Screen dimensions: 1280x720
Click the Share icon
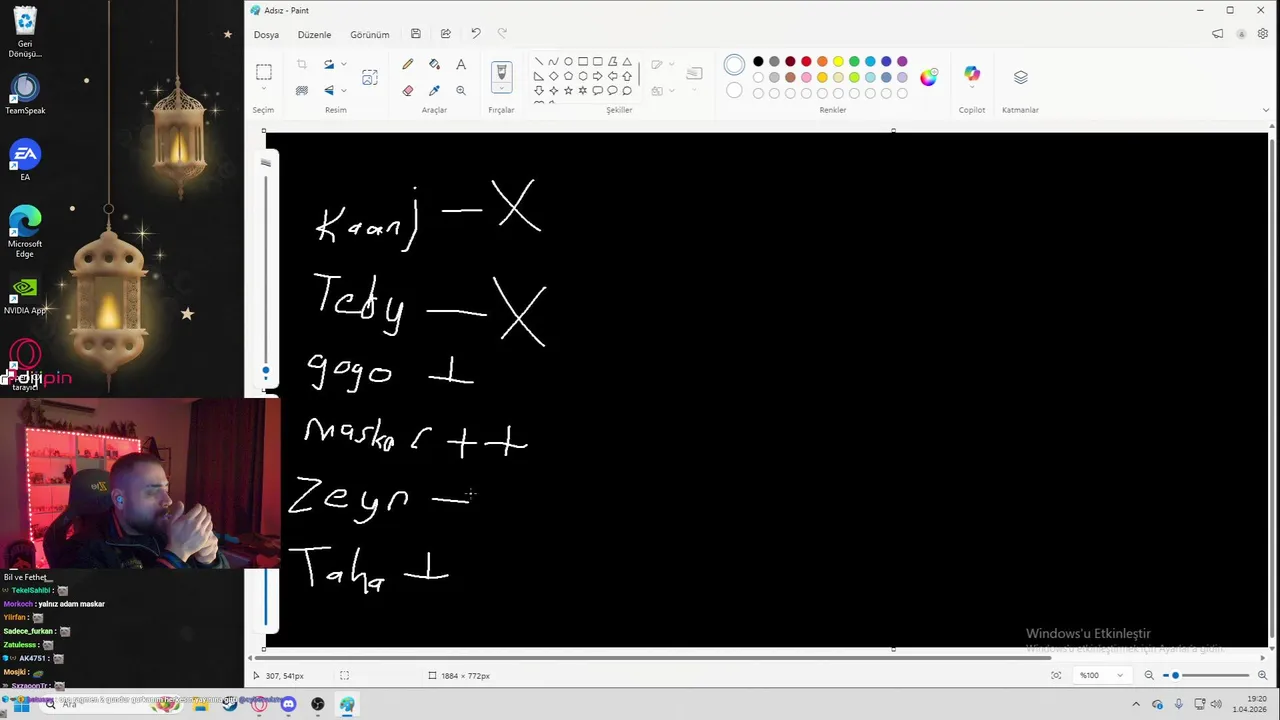446,34
